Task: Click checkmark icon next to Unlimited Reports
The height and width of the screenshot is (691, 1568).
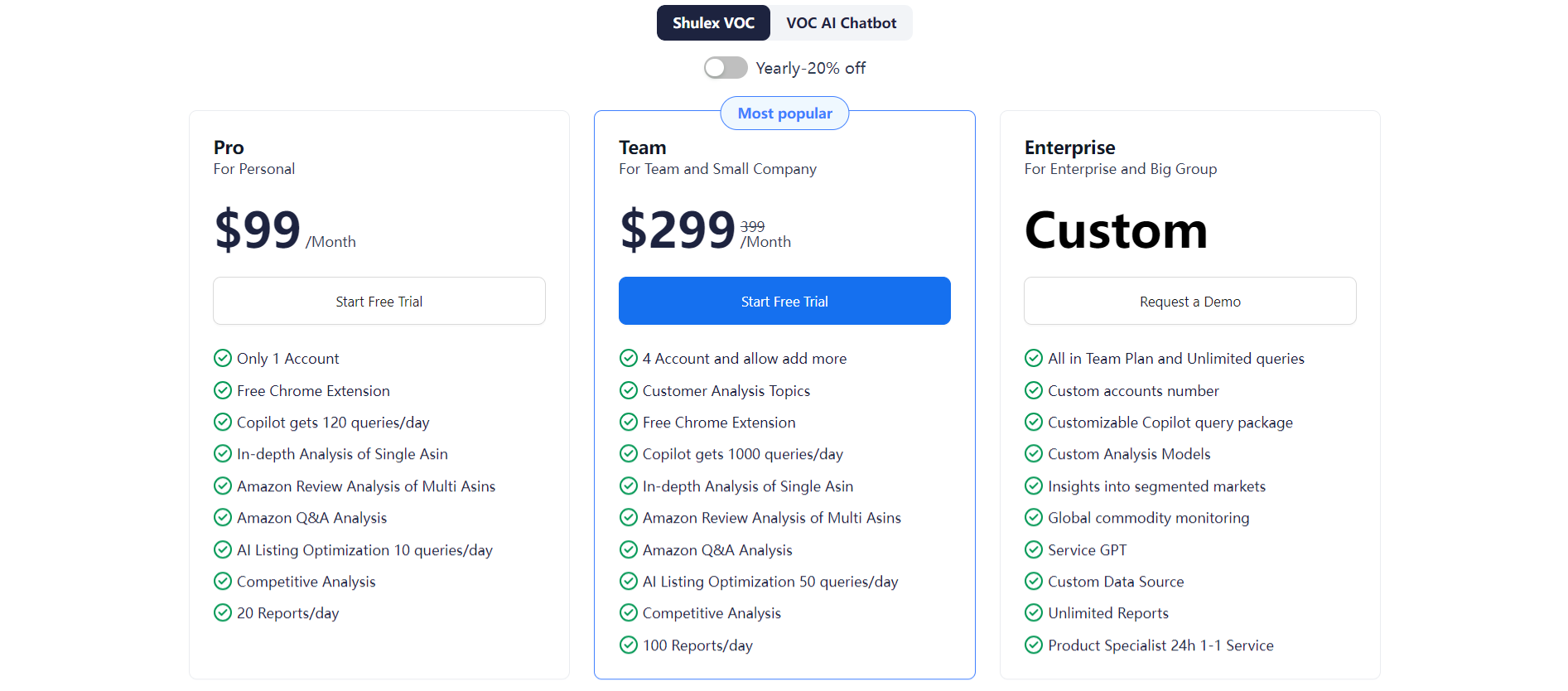Action: click(1034, 612)
